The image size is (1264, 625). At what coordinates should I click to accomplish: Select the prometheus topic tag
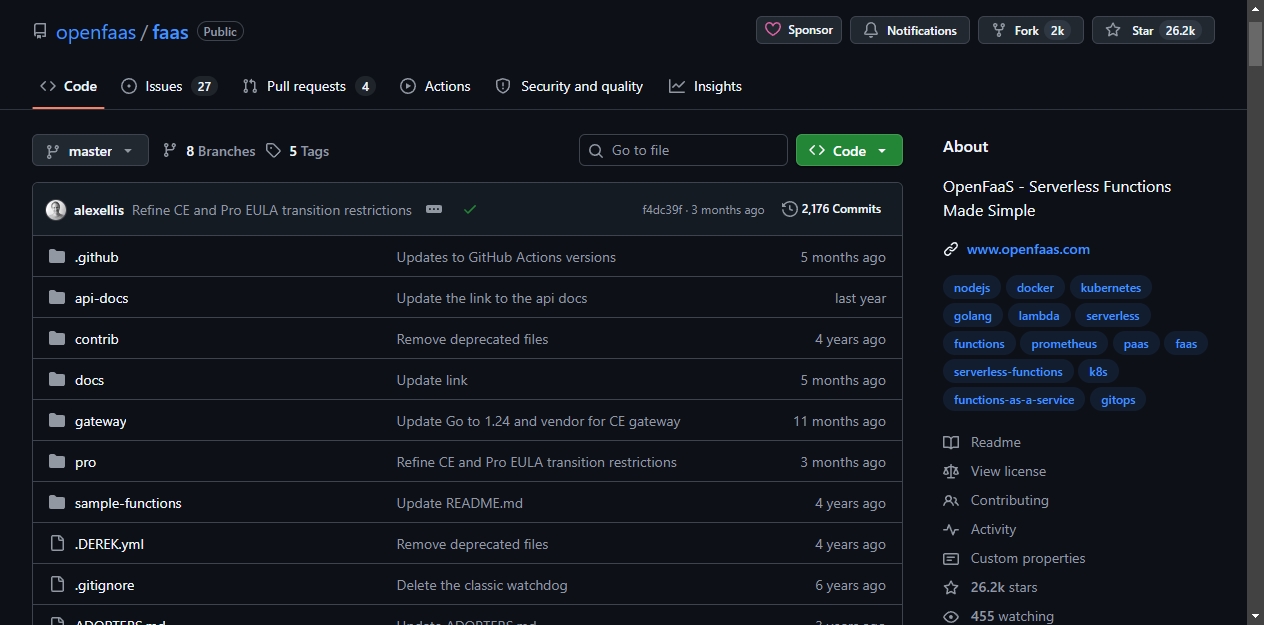pyautogui.click(x=1064, y=343)
